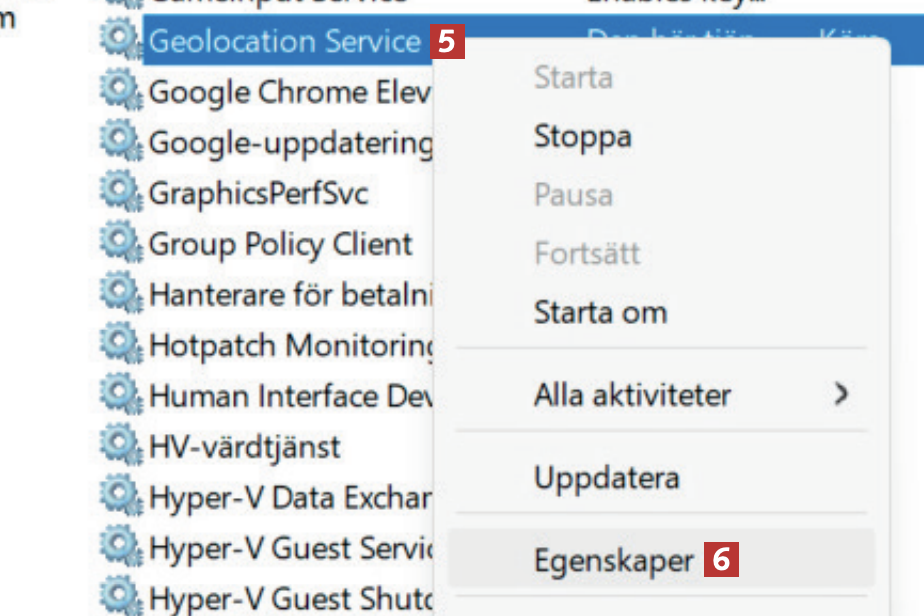The image size is (924, 616).
Task: Select the Hyper-V Data Exchange gear icon
Action: [118, 497]
